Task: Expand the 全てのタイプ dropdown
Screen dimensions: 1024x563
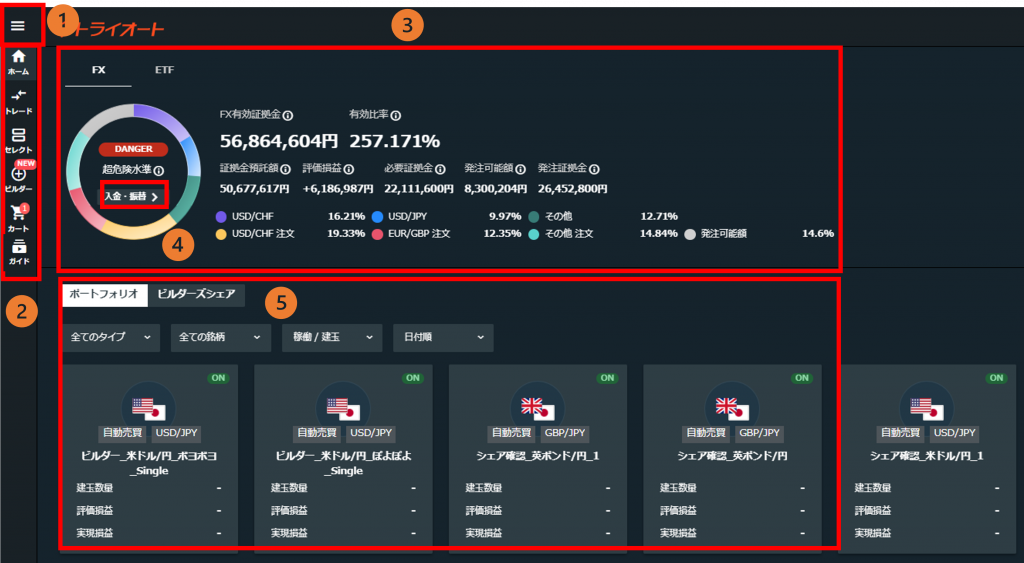Action: [112, 338]
